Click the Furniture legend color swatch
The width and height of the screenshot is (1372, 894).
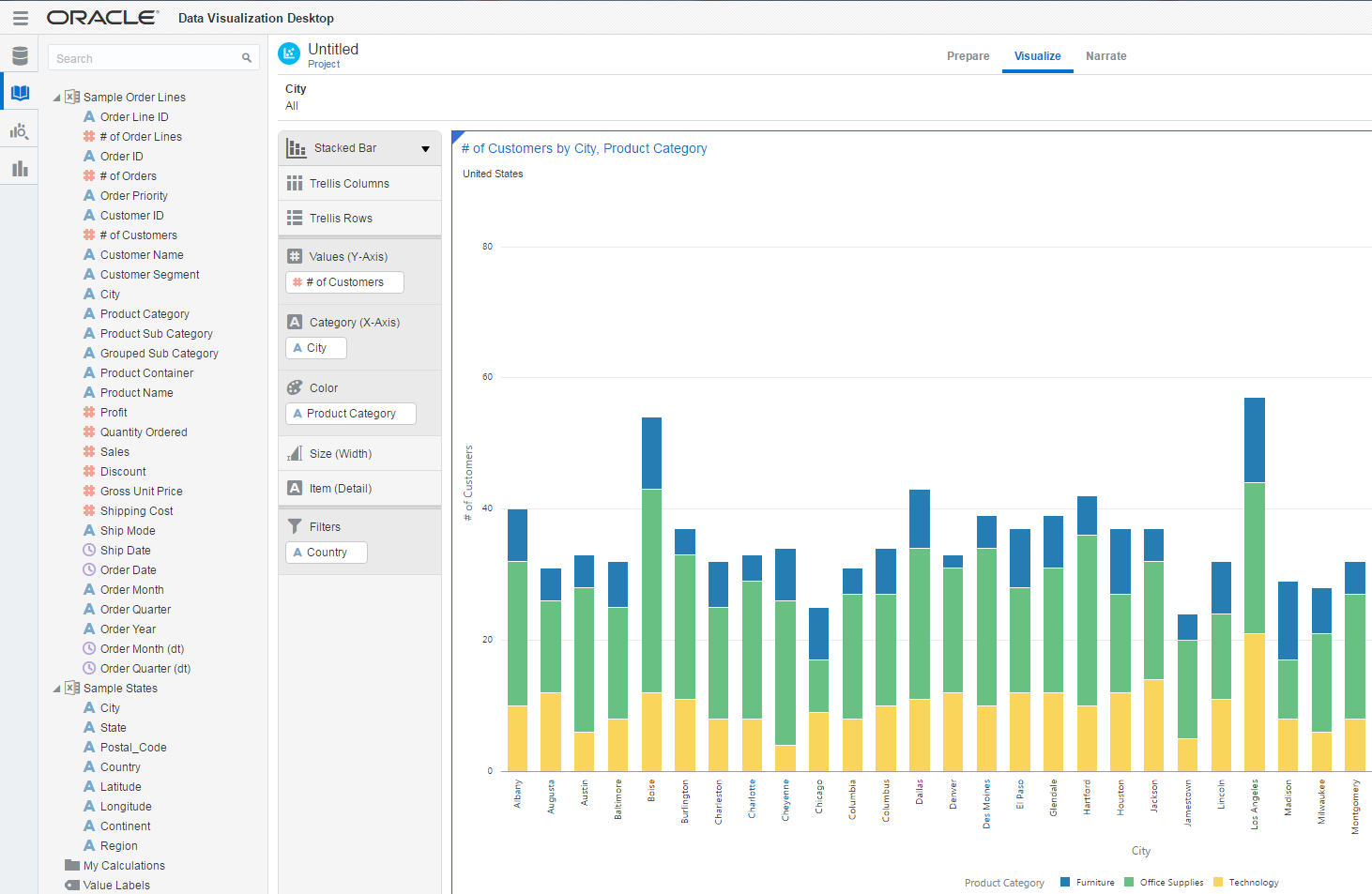pyautogui.click(x=1065, y=882)
